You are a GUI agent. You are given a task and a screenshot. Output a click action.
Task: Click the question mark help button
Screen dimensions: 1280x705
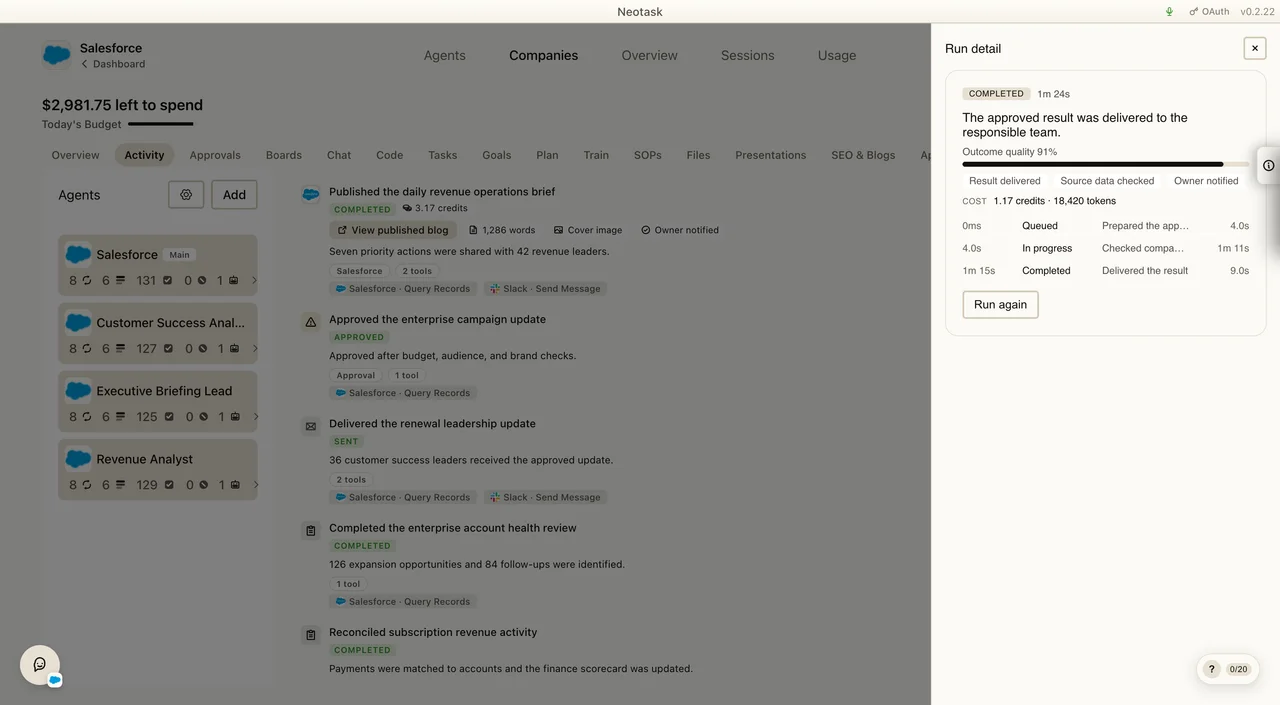pyautogui.click(x=1211, y=669)
